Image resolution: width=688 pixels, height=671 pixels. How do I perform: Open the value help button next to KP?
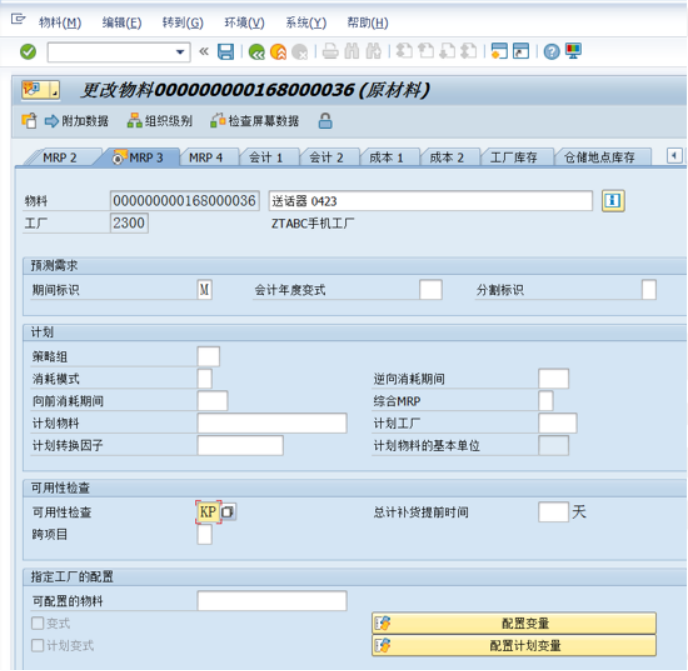(228, 512)
